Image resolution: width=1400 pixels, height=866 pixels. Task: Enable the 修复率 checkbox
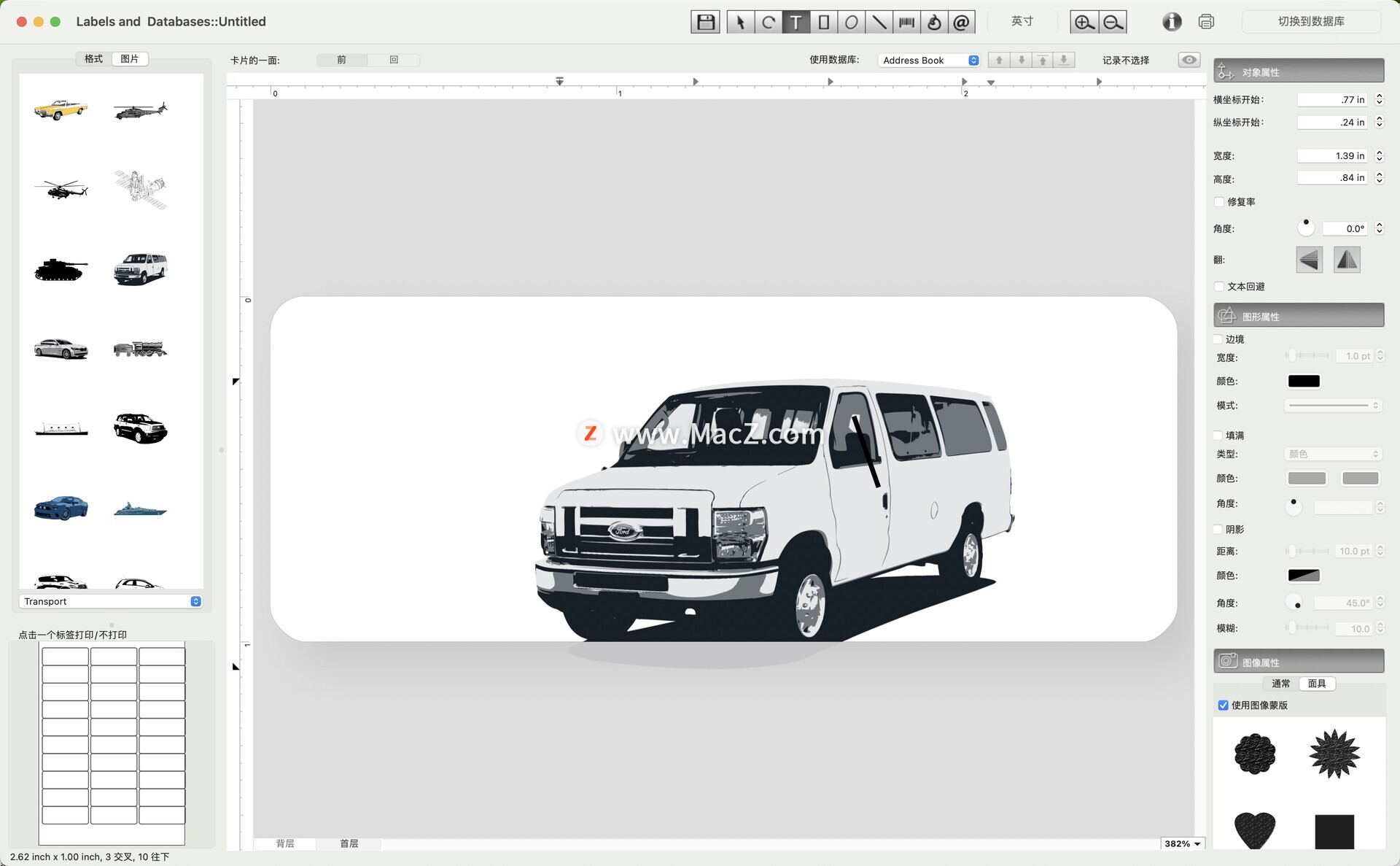point(1219,202)
